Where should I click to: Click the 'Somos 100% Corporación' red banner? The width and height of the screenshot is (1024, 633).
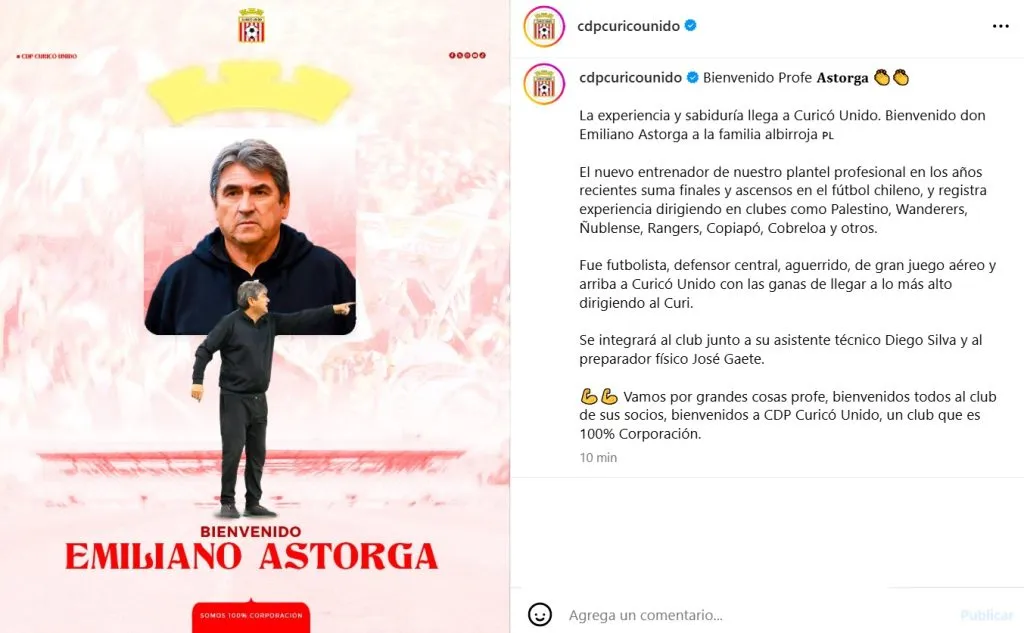click(x=251, y=615)
